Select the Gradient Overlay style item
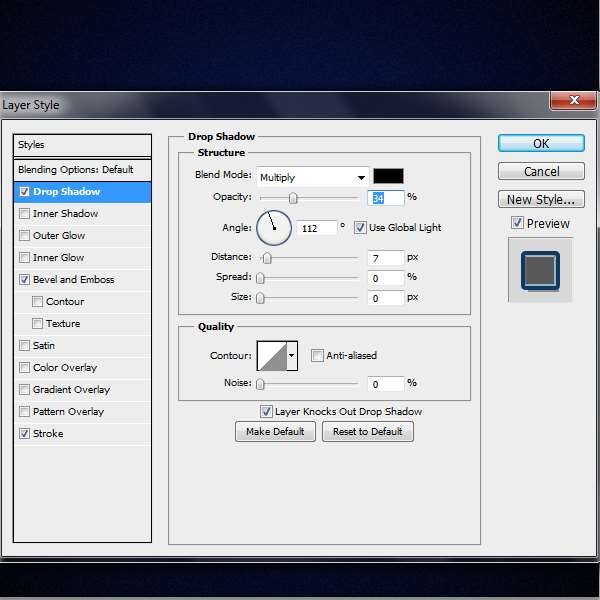 tap(71, 390)
